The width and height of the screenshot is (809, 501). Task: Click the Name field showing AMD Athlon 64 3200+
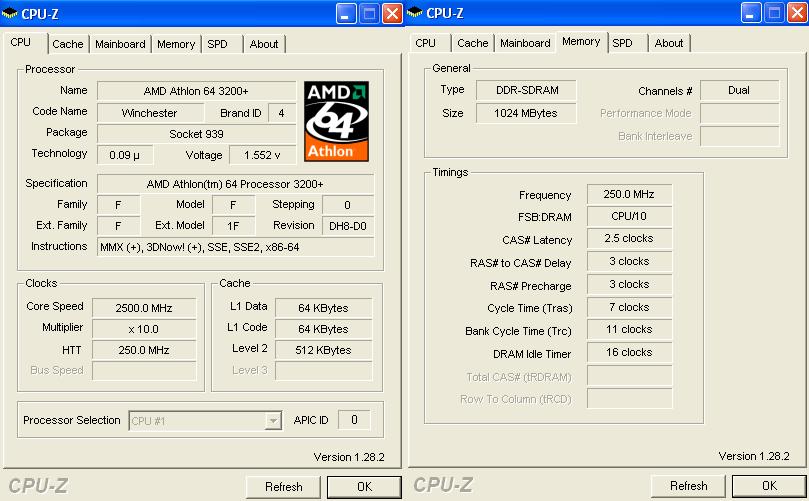coord(196,91)
